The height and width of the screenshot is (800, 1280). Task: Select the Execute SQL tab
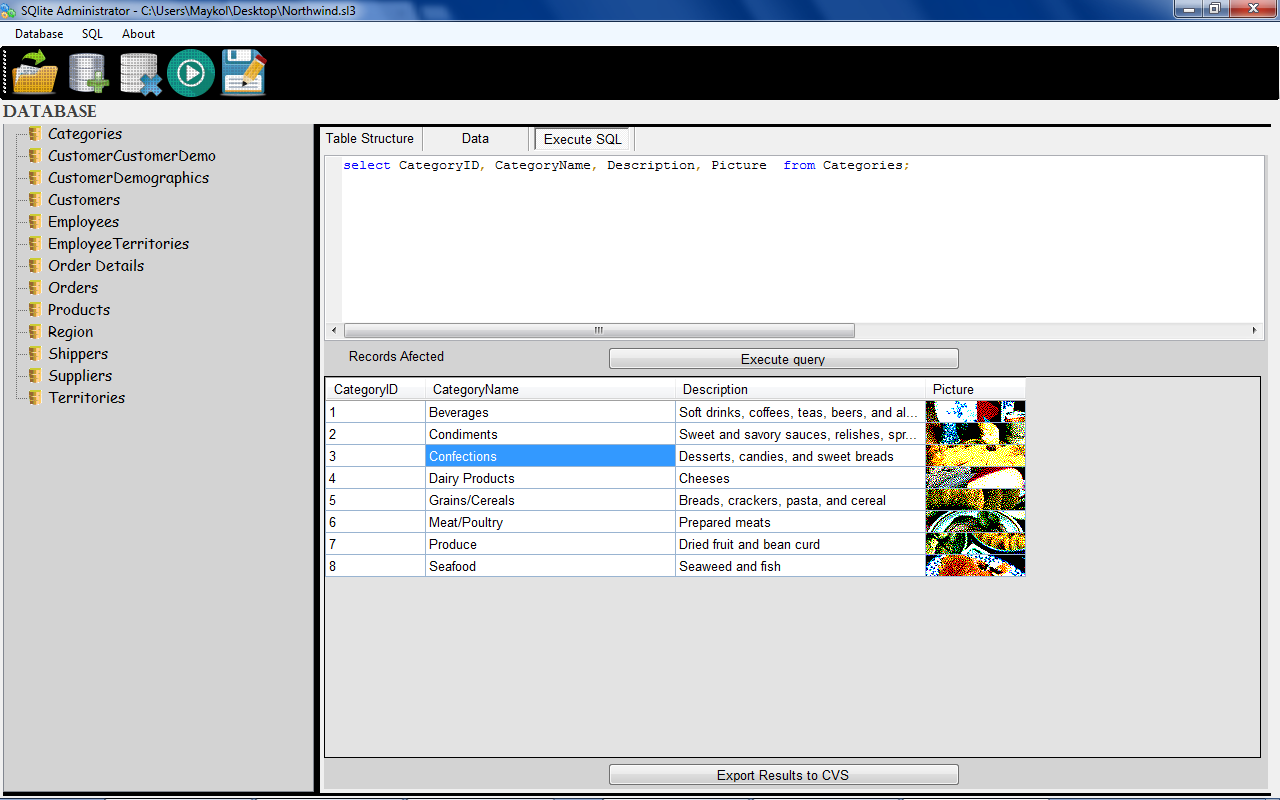[x=582, y=138]
